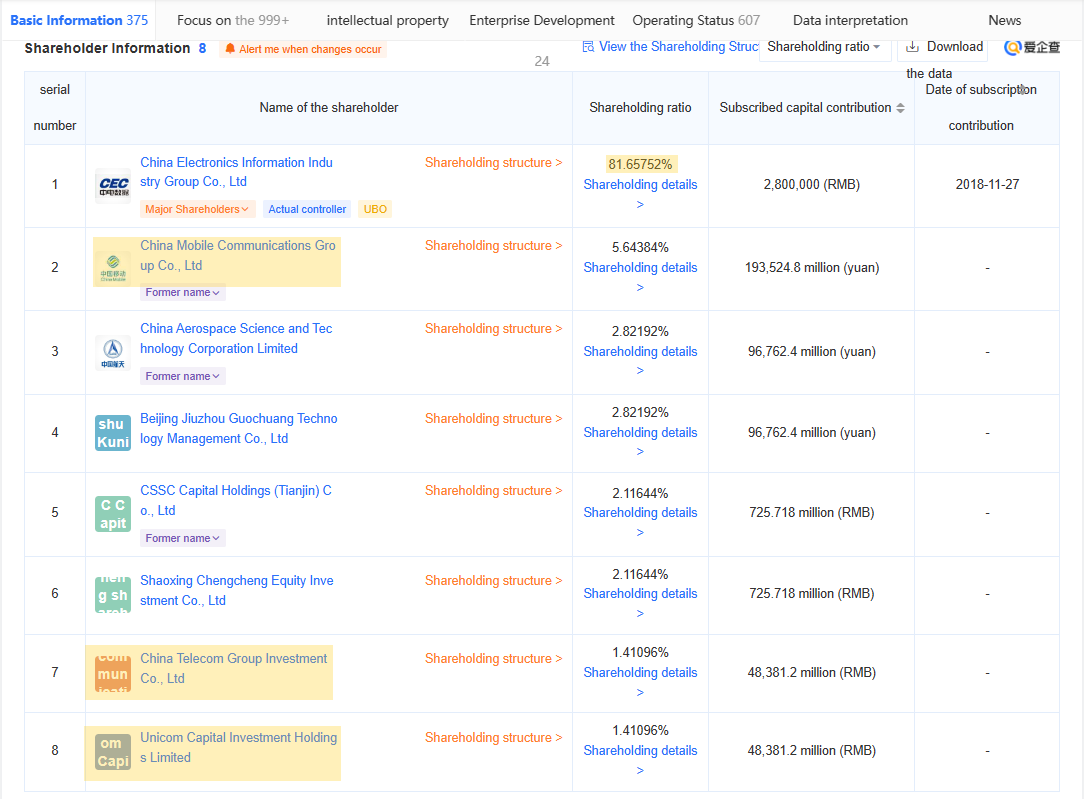Screen dimensions: 1084x799
Task: Expand Former name for China Aerospace
Action: tap(183, 376)
